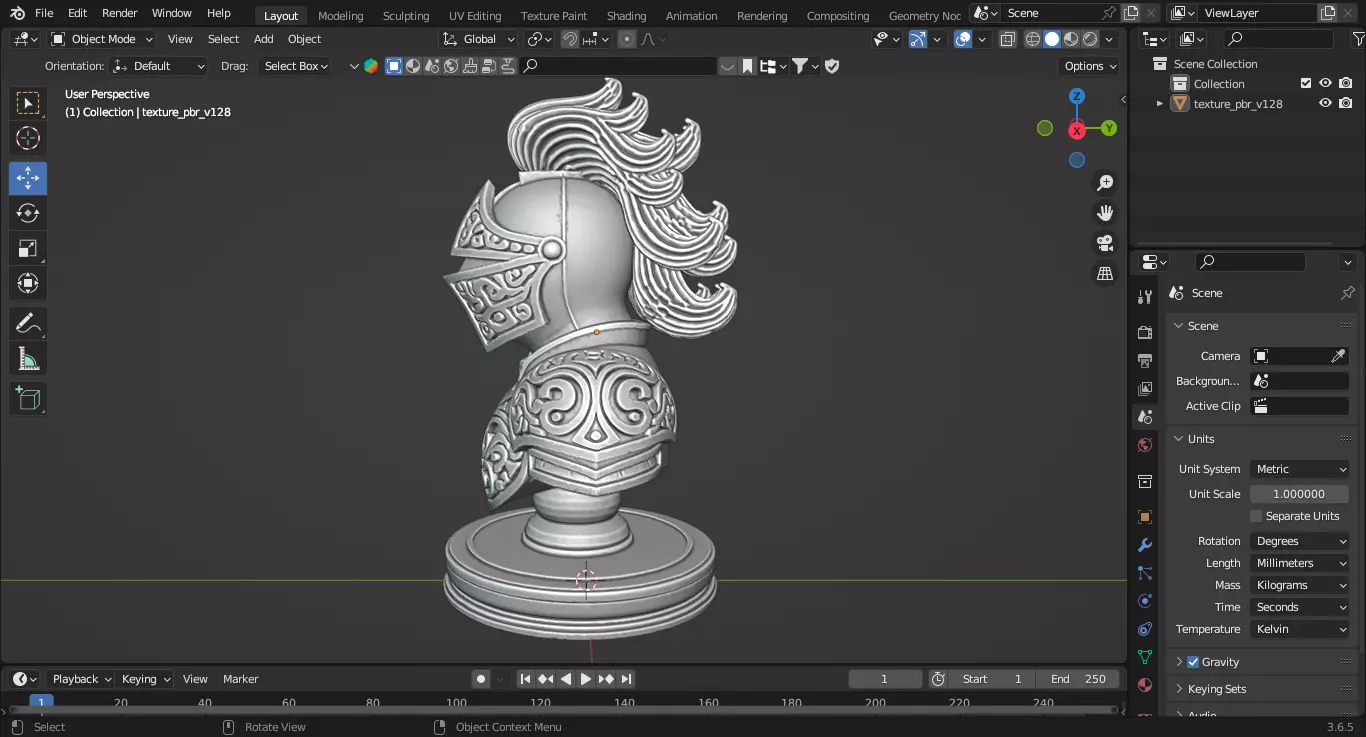Uncheck Collection exclude-from-view-layer checkbox

pos(1305,83)
